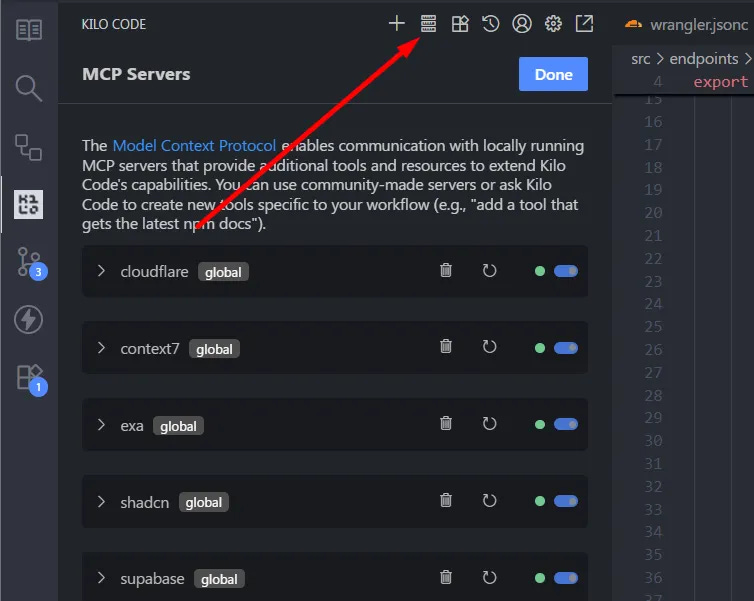Restart the exa MCP server
The image size is (754, 601).
click(489, 424)
